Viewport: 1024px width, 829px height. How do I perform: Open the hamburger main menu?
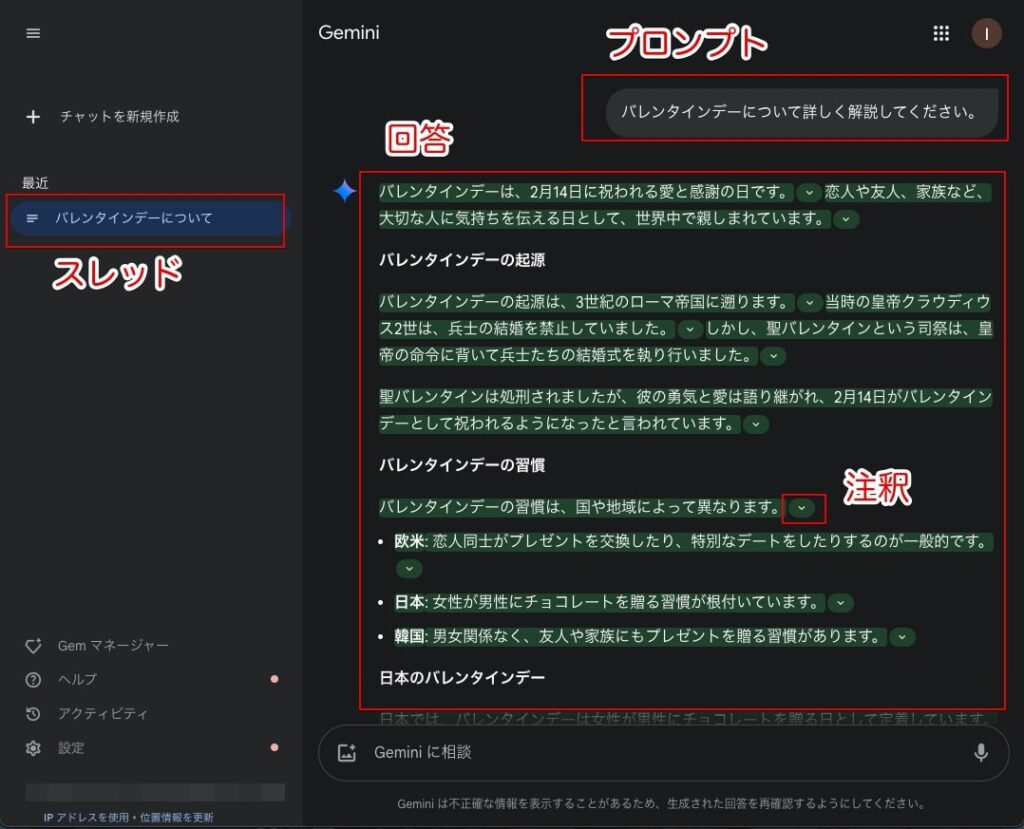point(33,33)
